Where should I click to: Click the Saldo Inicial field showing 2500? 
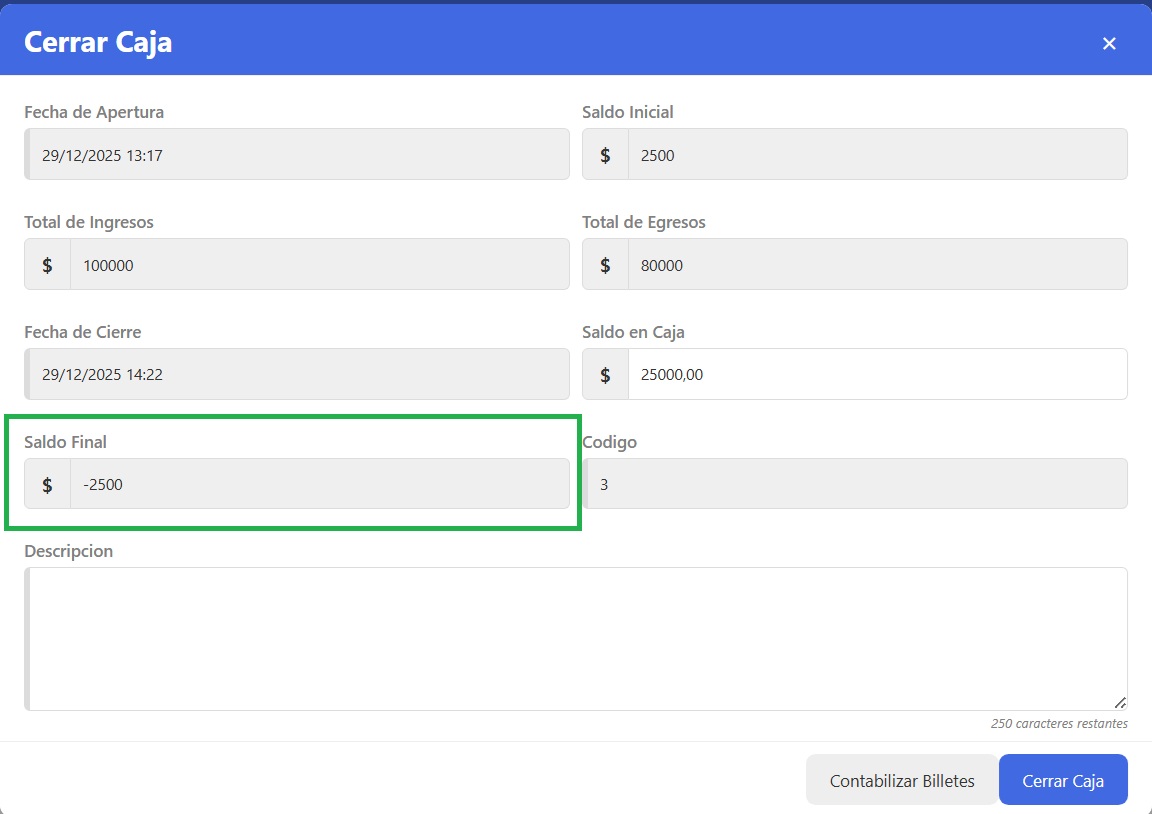point(877,155)
